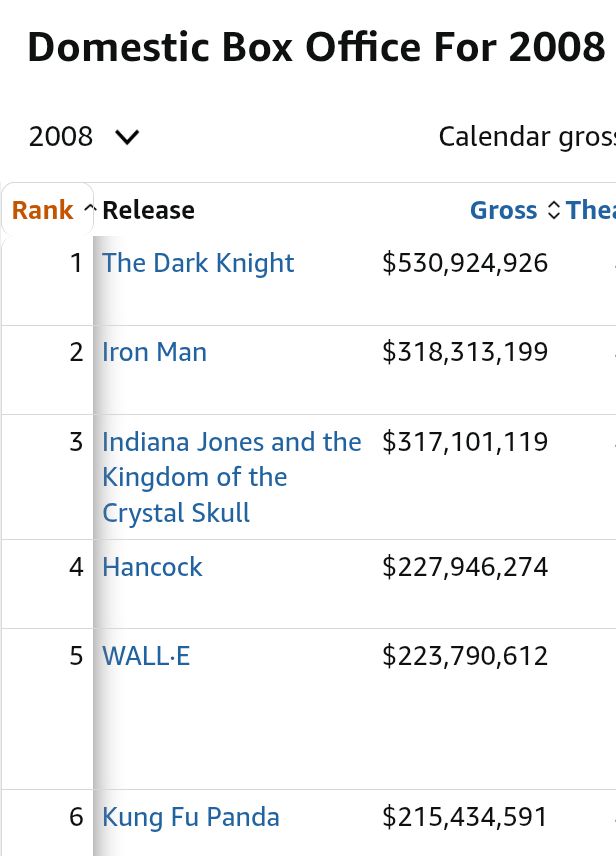
Task: Open the WALL·E release link
Action: click(x=146, y=656)
